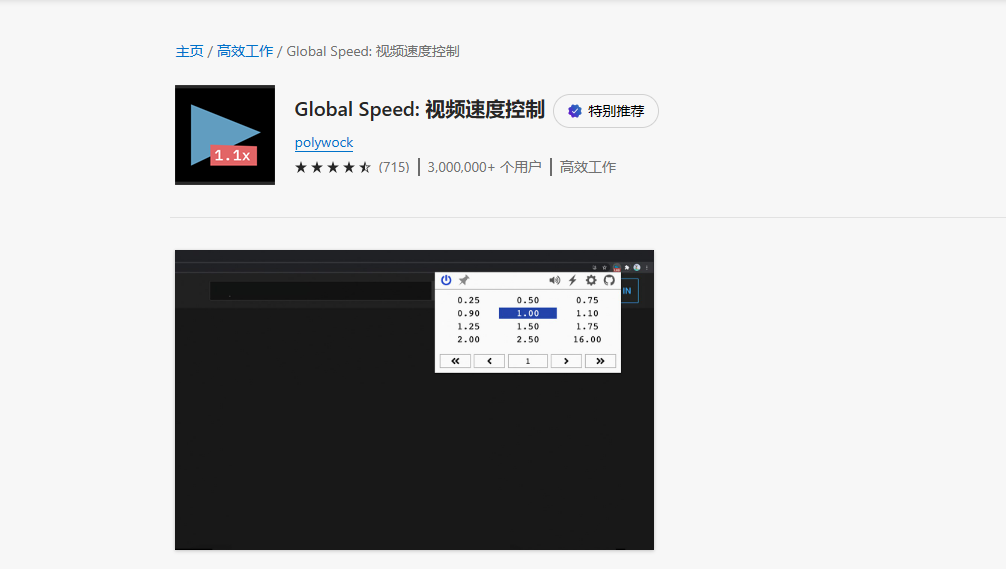Click the double right arrow speed button

tap(601, 361)
